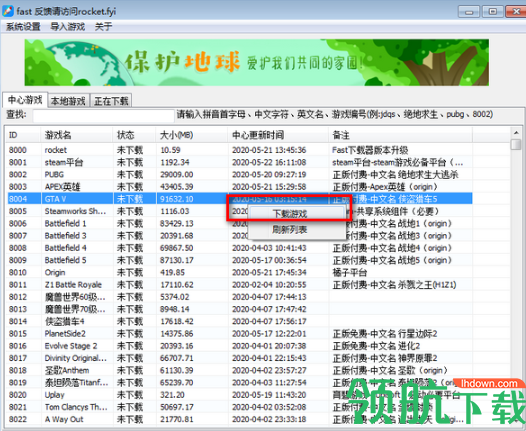Select the 魔兽世界60级... row

240,297
